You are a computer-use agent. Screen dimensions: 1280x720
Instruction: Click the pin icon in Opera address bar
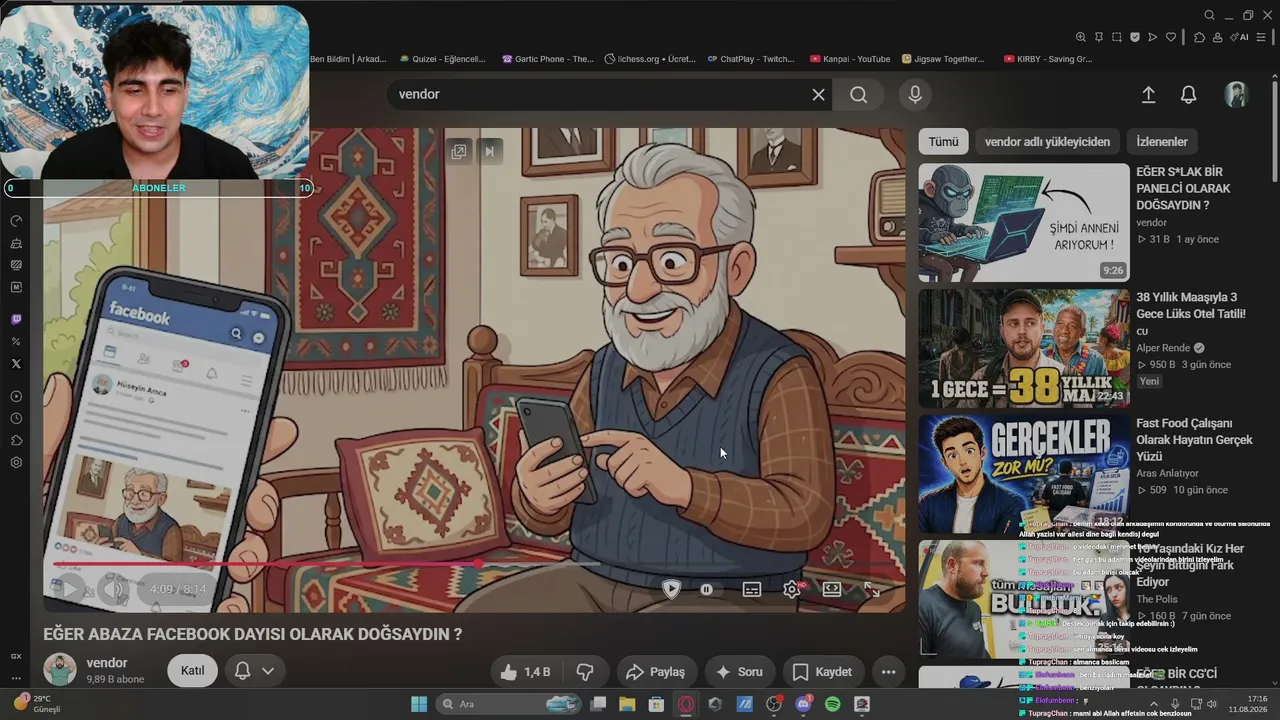[x=1098, y=37]
